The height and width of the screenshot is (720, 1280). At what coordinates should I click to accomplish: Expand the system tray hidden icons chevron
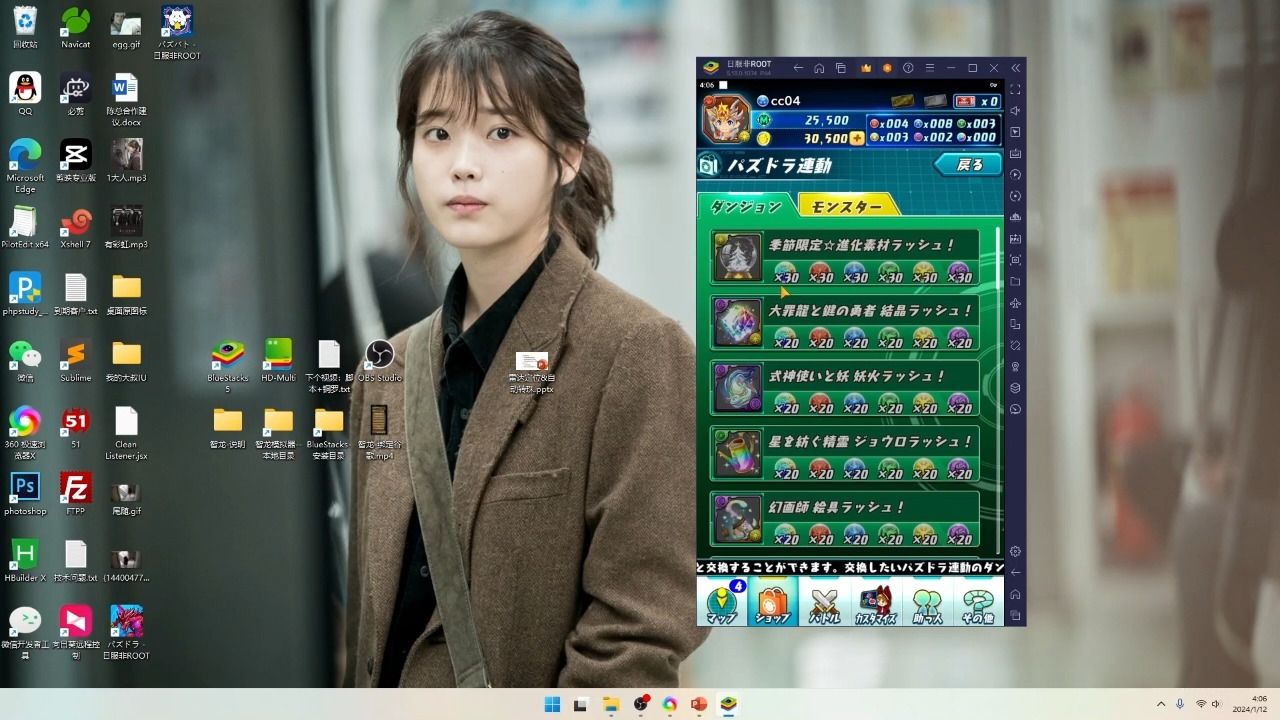(1161, 704)
